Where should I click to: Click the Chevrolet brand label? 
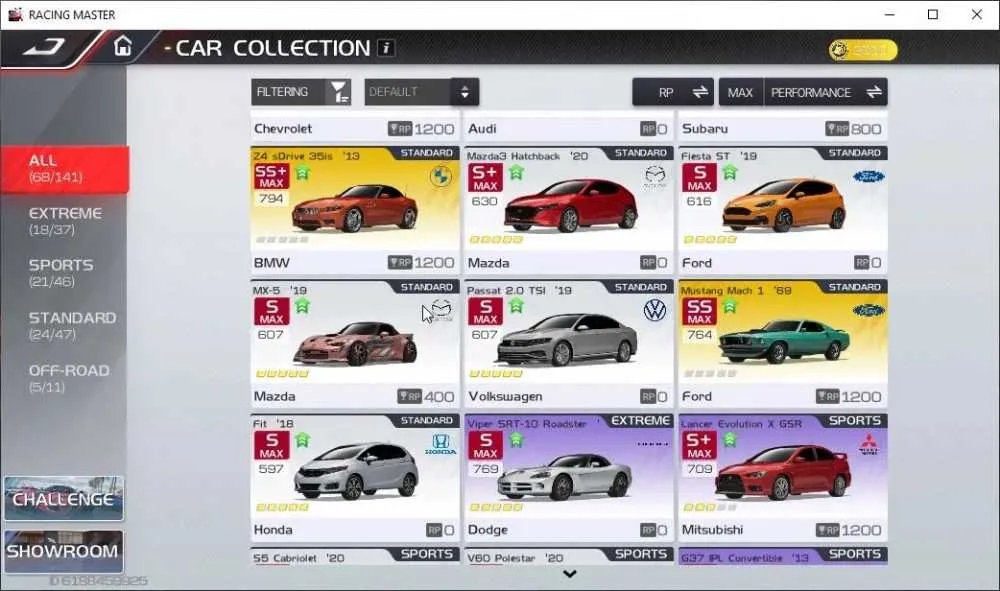click(283, 128)
